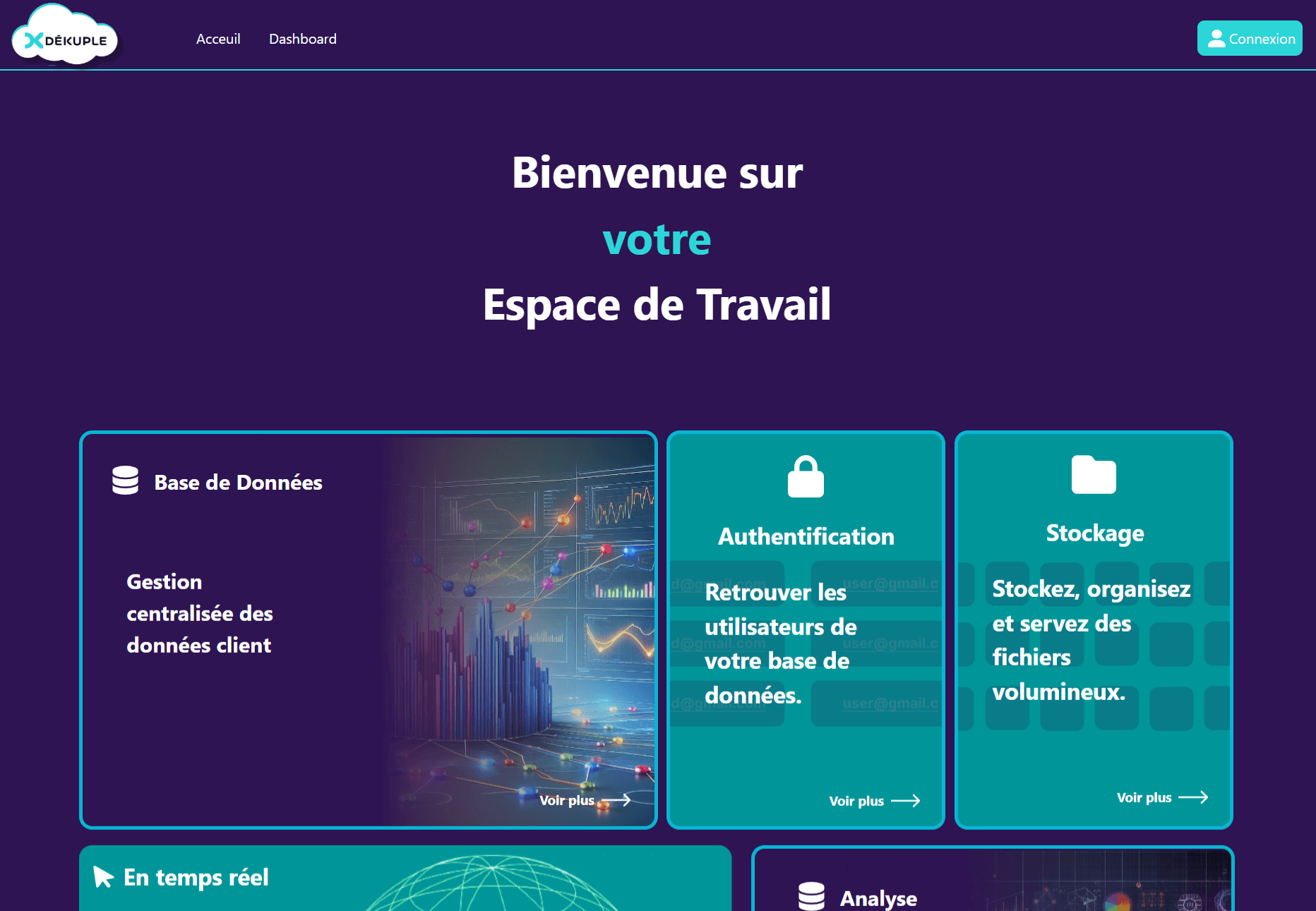
Task: Click Voir plus on the Base de Données card
Action: click(x=567, y=800)
